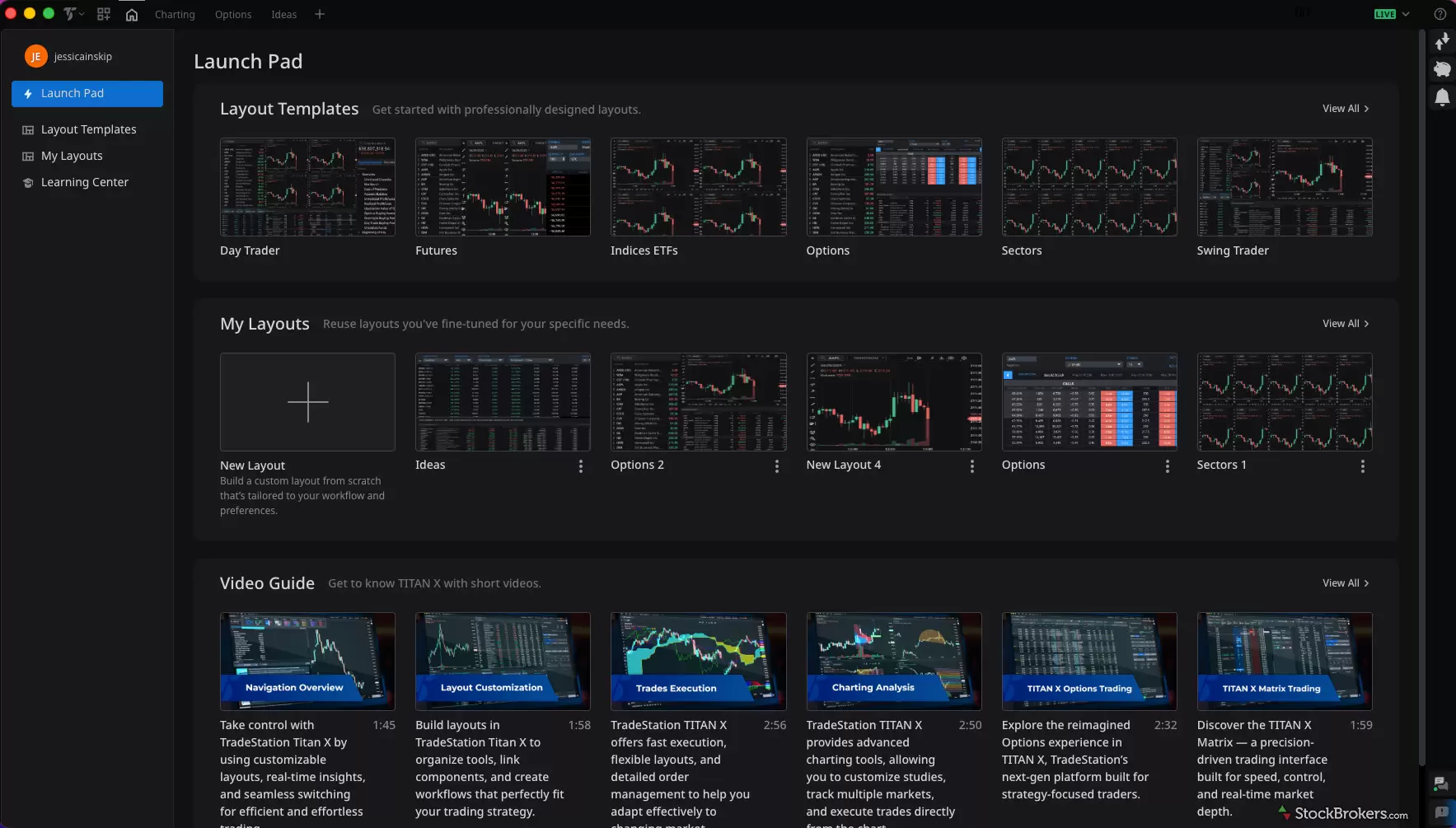Viewport: 1456px width, 828px height.
Task: Open more options for Ideas layout
Action: 581,466
